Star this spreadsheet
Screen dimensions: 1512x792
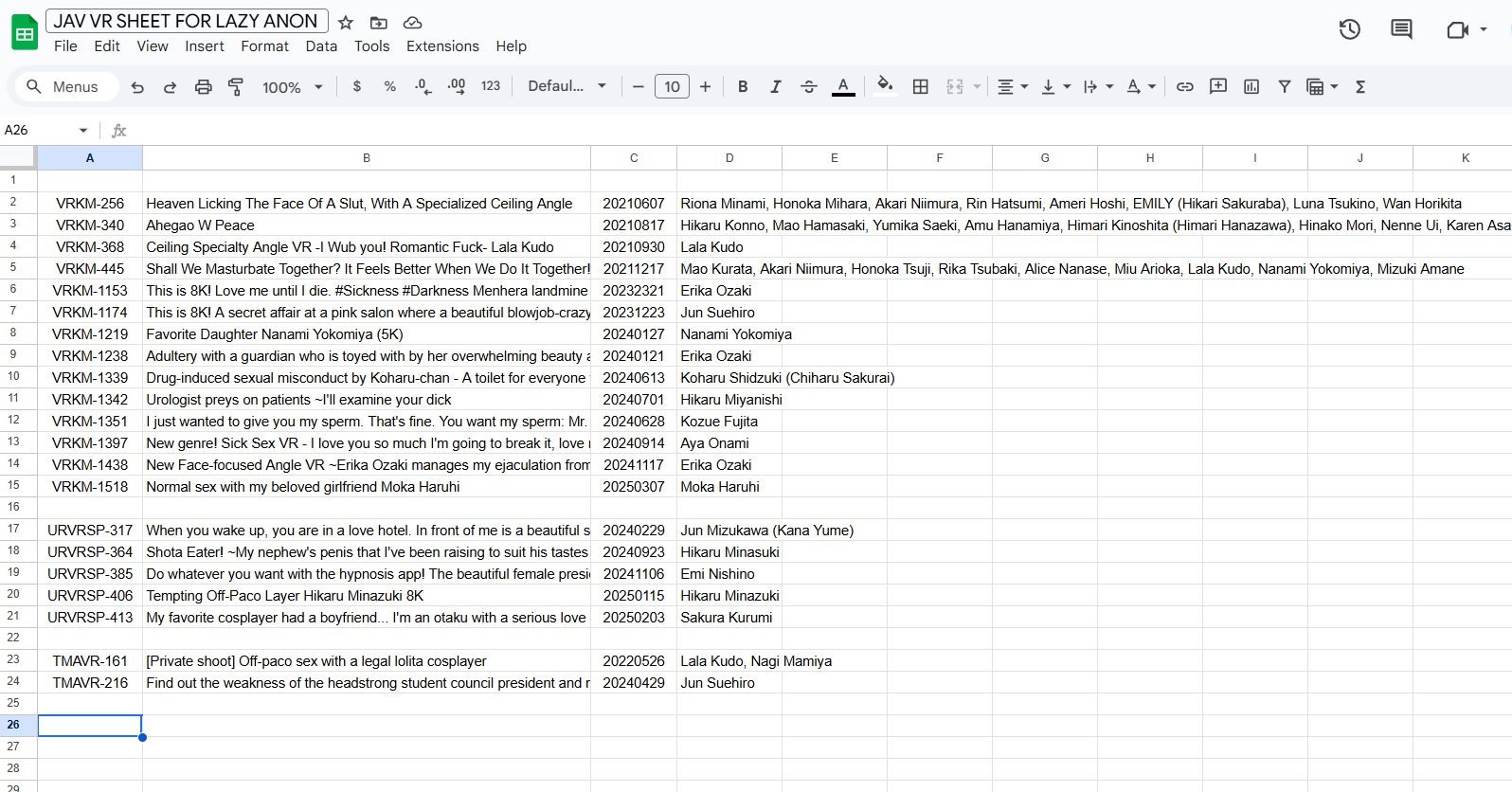[346, 23]
